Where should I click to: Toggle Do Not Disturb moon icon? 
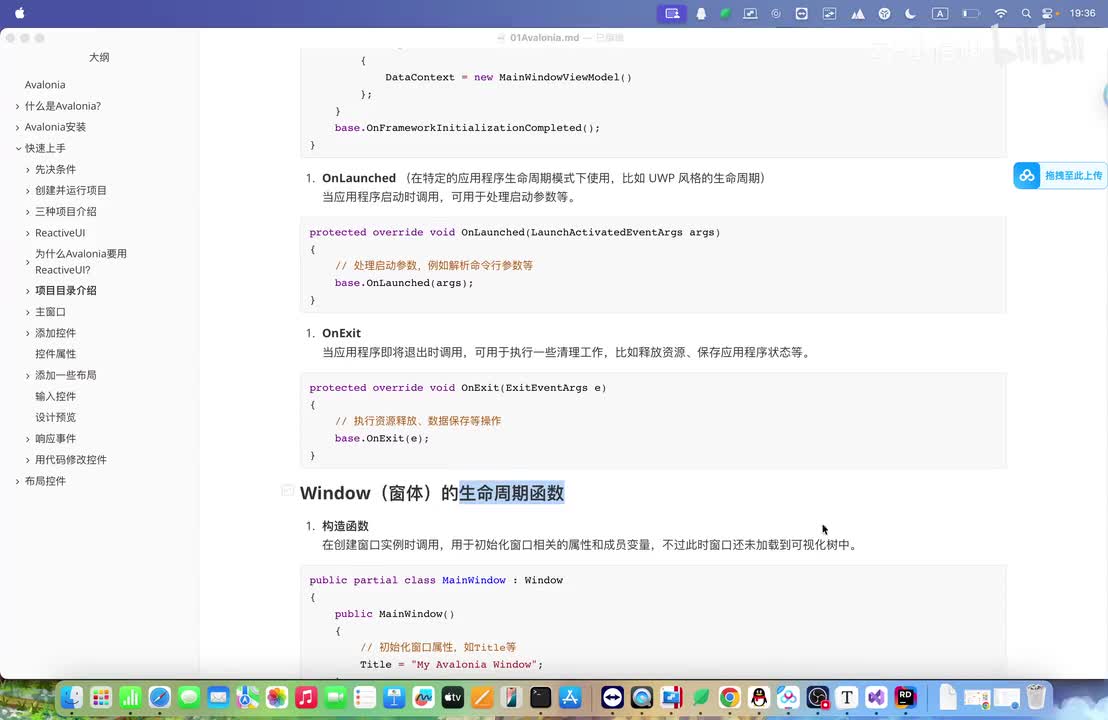(910, 13)
